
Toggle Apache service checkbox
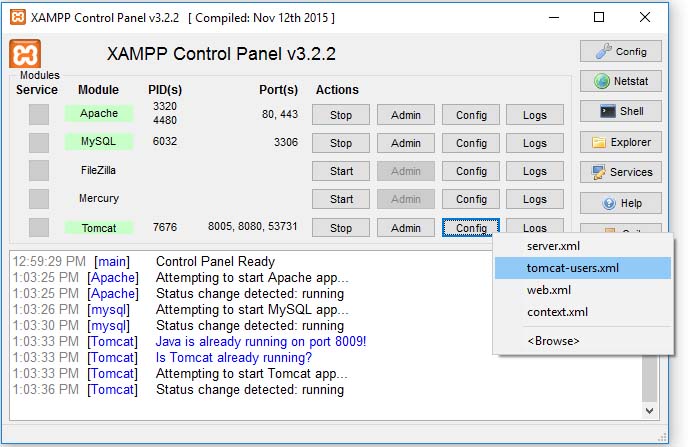click(39, 114)
